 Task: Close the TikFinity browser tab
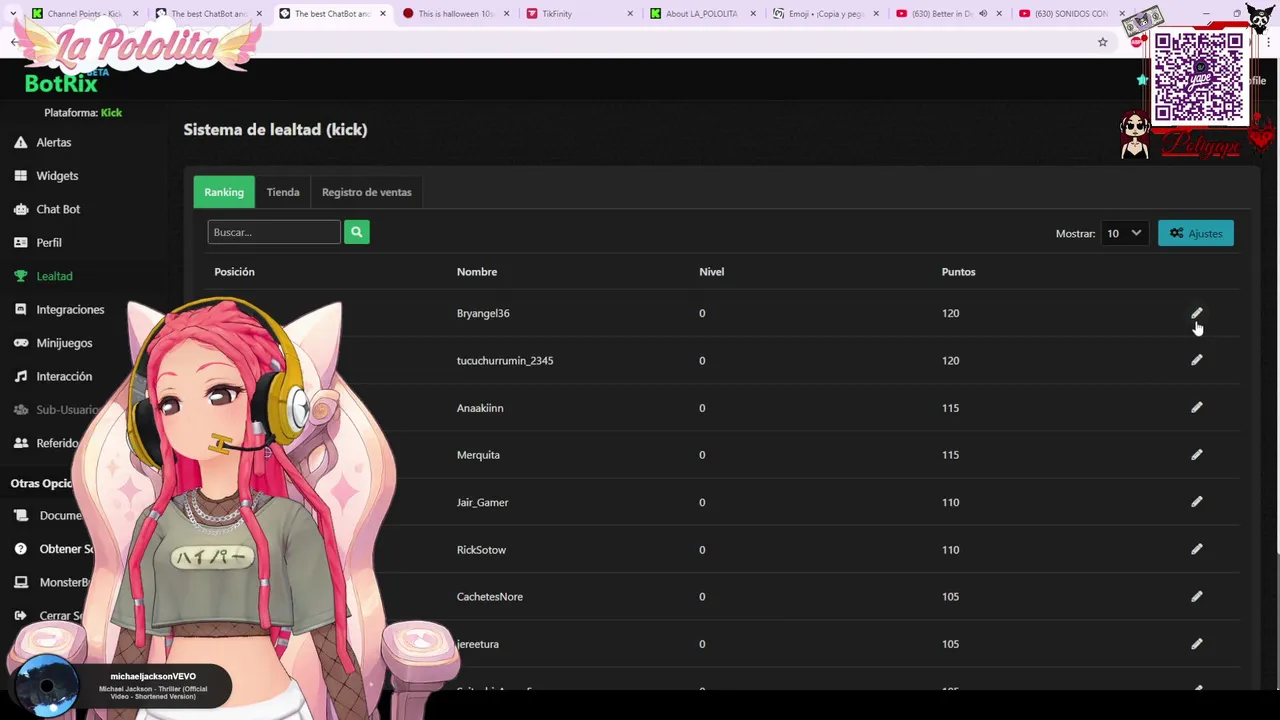[630, 14]
